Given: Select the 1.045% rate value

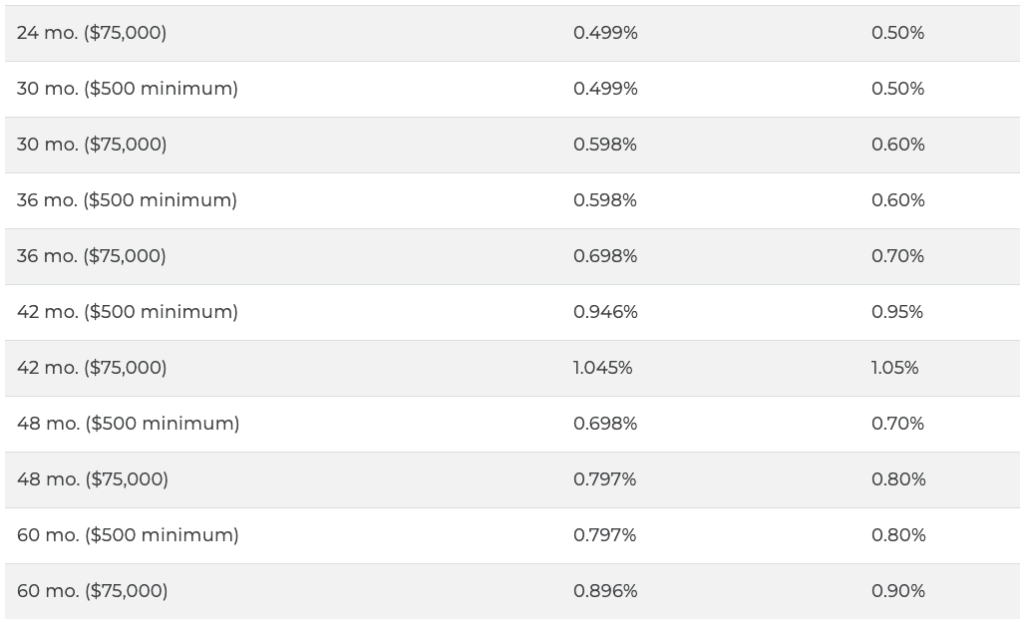Looking at the screenshot, I should click(603, 367).
